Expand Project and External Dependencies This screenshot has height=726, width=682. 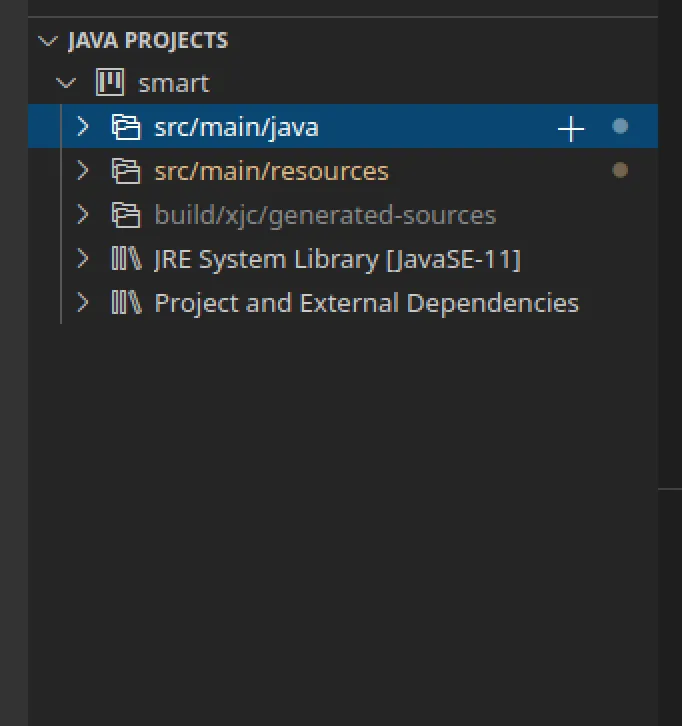click(x=84, y=303)
